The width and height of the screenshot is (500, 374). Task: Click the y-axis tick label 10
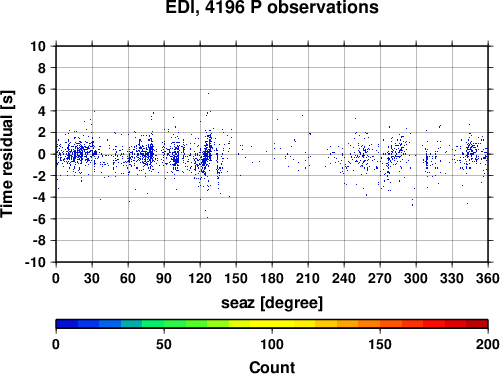(38, 46)
